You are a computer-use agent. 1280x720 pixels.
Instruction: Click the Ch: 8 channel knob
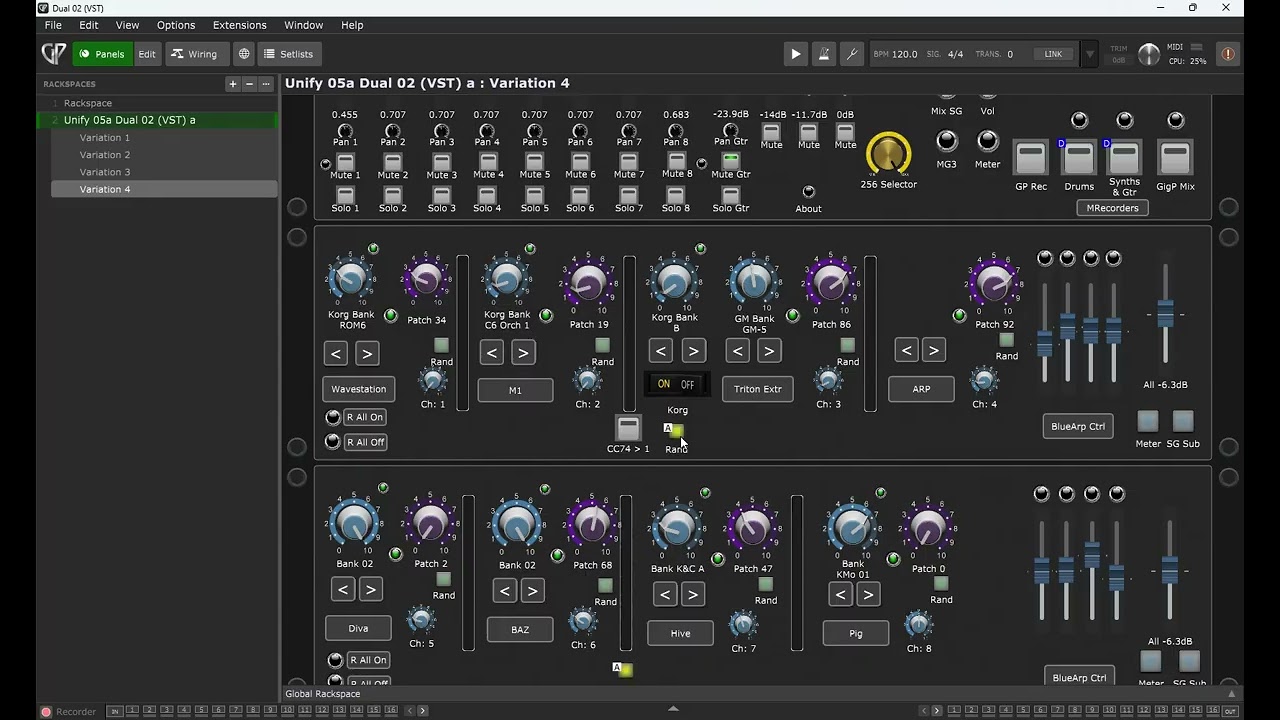918,625
